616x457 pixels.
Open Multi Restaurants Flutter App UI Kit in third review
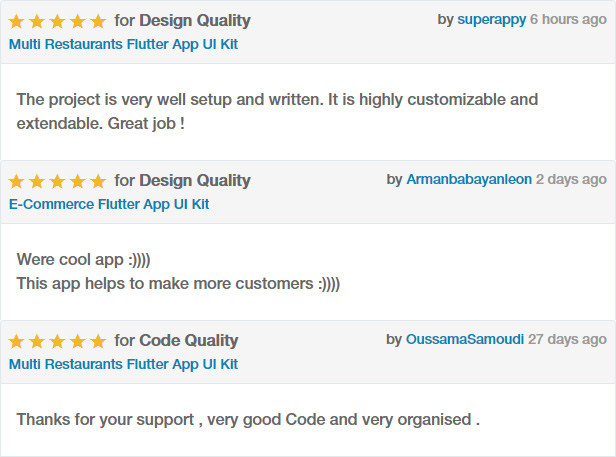pyautogui.click(x=123, y=364)
